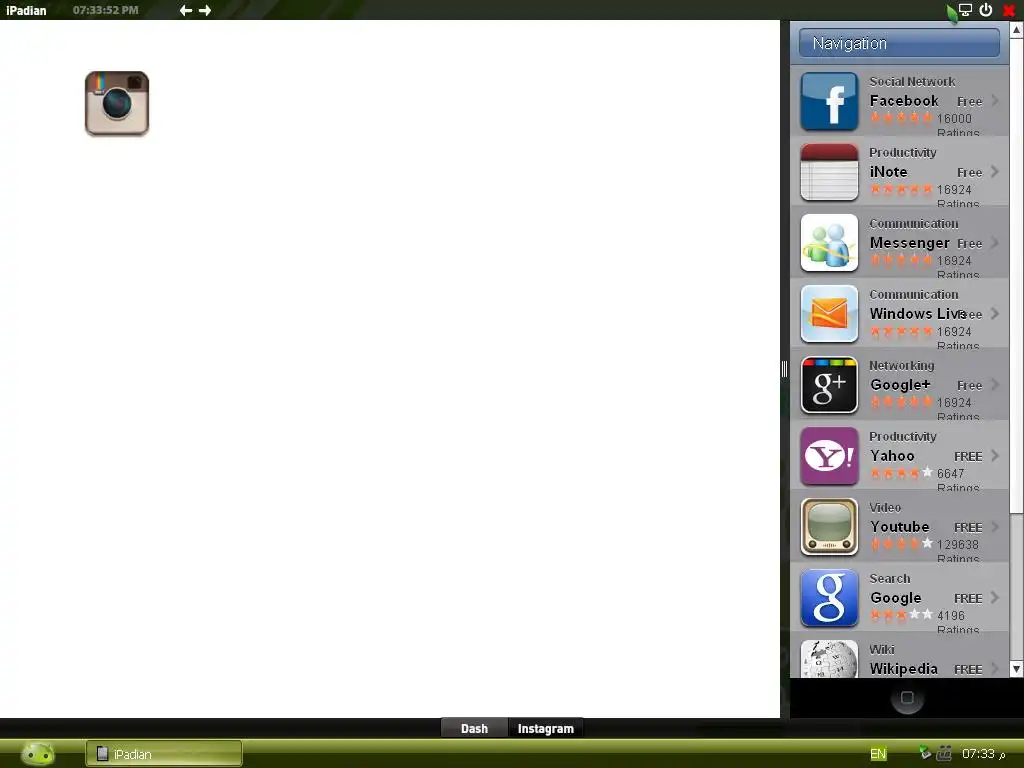Viewport: 1024px width, 768px height.
Task: Expand Wikipedia entry chevron
Action: coord(995,669)
